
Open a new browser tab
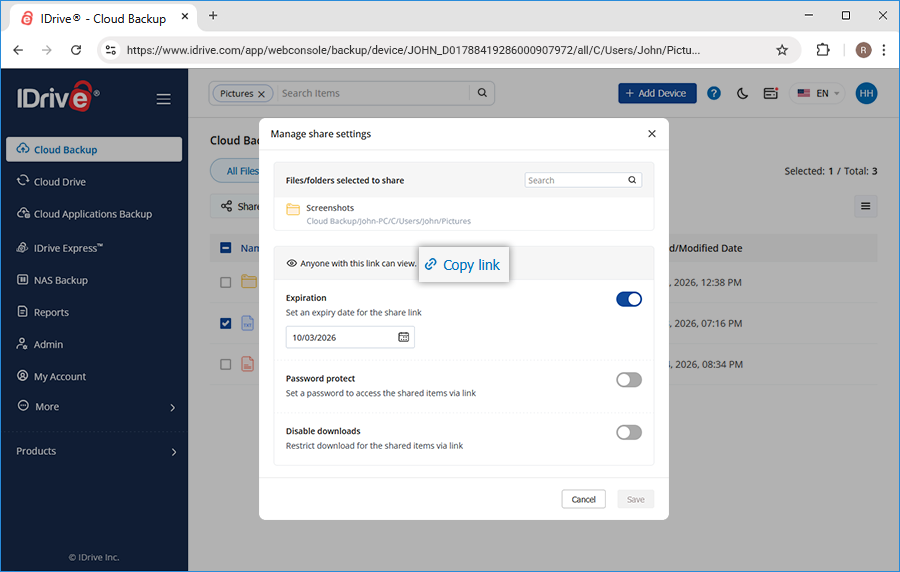point(213,15)
